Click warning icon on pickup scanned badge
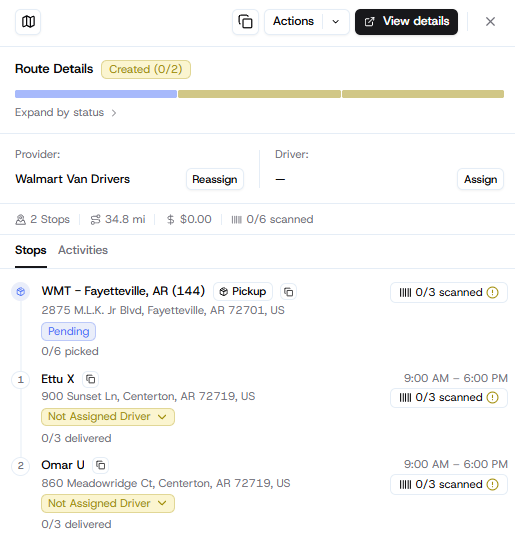The width and height of the screenshot is (515, 541). (x=492, y=293)
